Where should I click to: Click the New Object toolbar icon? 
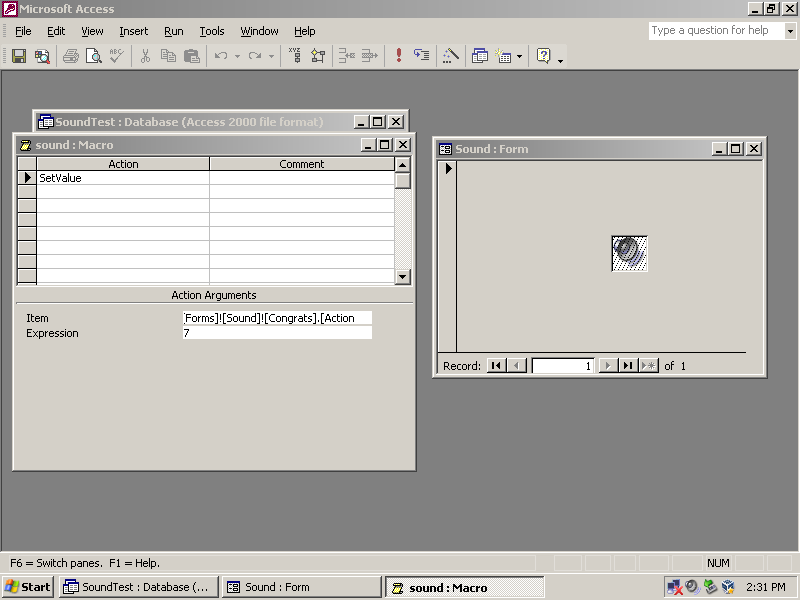(x=504, y=56)
